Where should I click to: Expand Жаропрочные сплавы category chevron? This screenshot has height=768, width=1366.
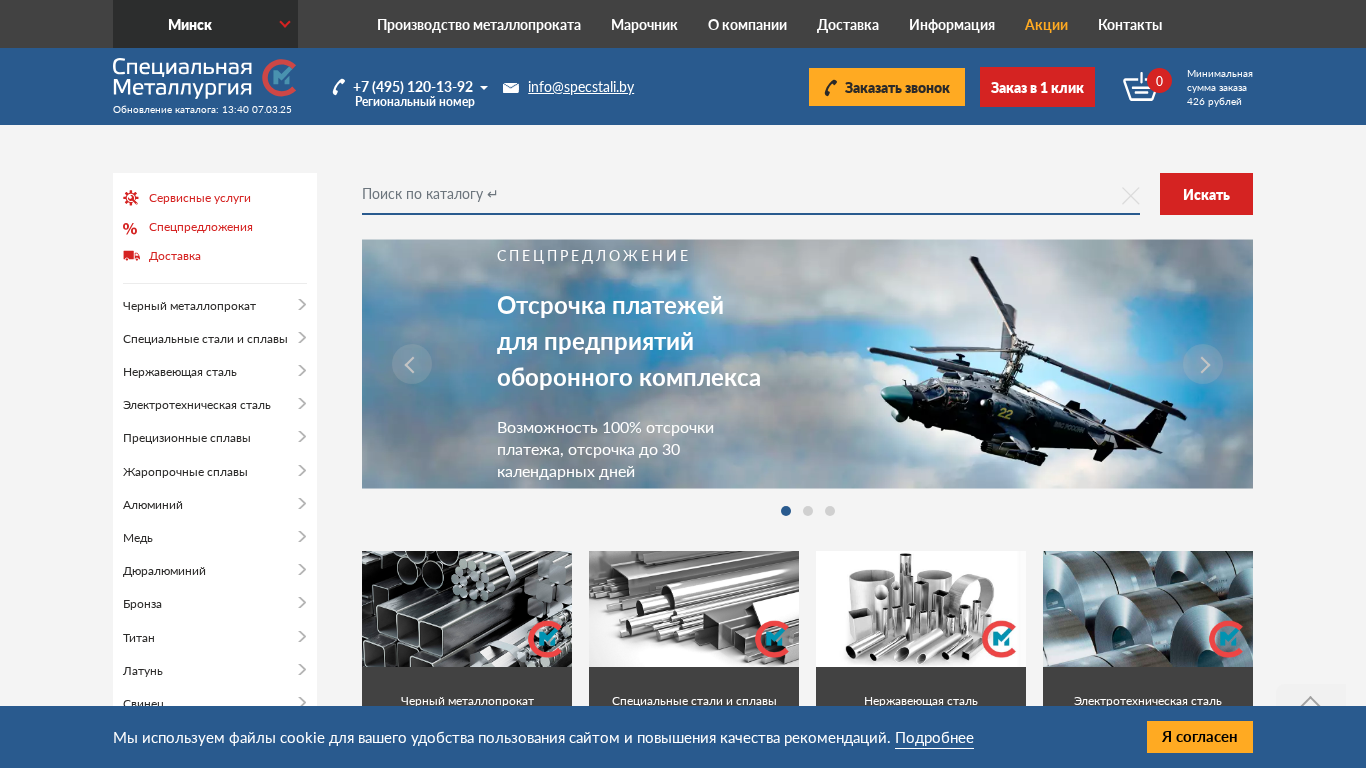302,470
